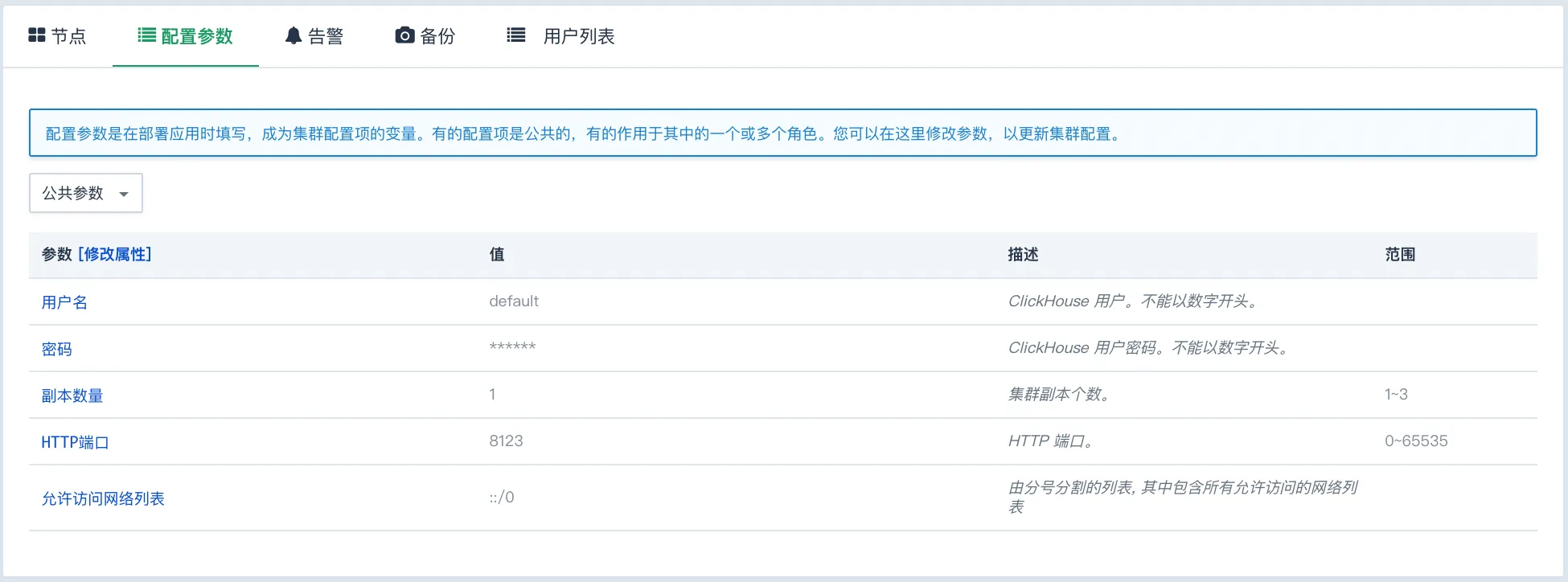Click the camera icon for 备份
Image resolution: width=1568 pixels, height=582 pixels.
[x=404, y=35]
